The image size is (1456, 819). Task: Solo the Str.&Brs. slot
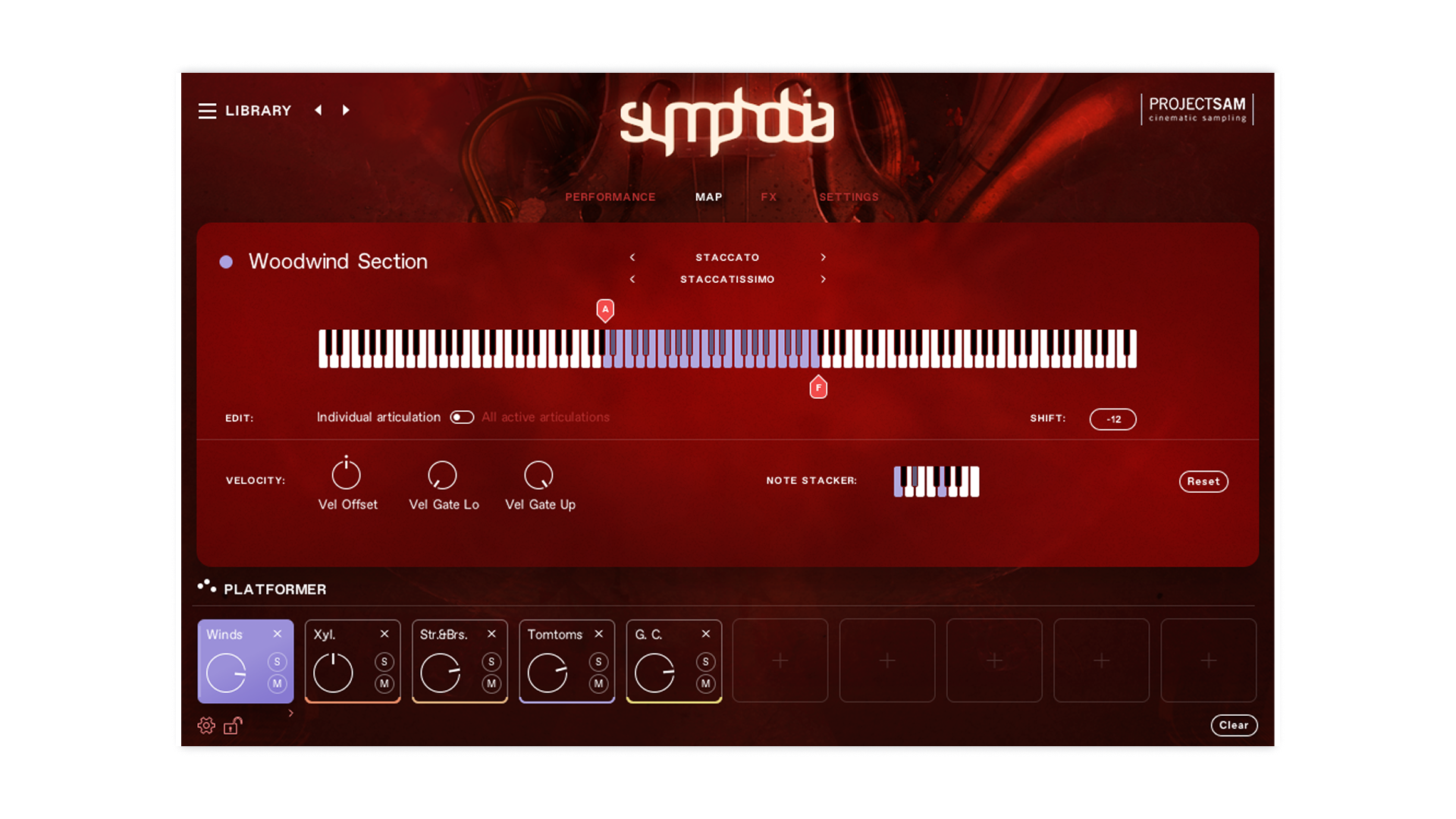[491, 662]
